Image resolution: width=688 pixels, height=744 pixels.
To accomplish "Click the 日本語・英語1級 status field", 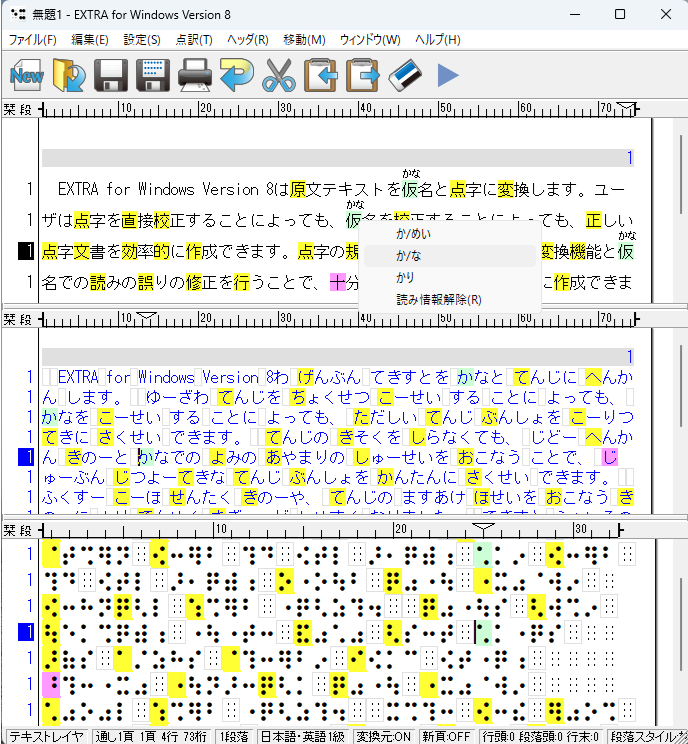I will coord(303,737).
